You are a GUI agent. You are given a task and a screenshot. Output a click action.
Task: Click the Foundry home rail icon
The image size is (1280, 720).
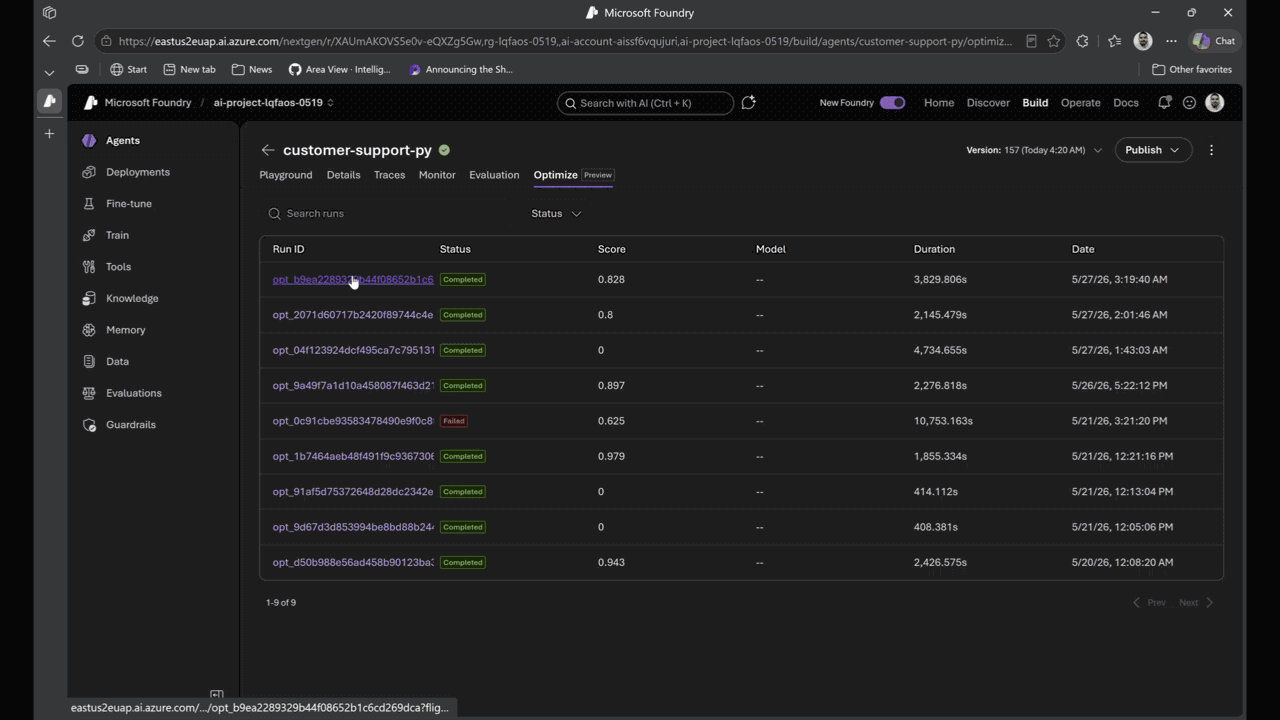click(49, 102)
